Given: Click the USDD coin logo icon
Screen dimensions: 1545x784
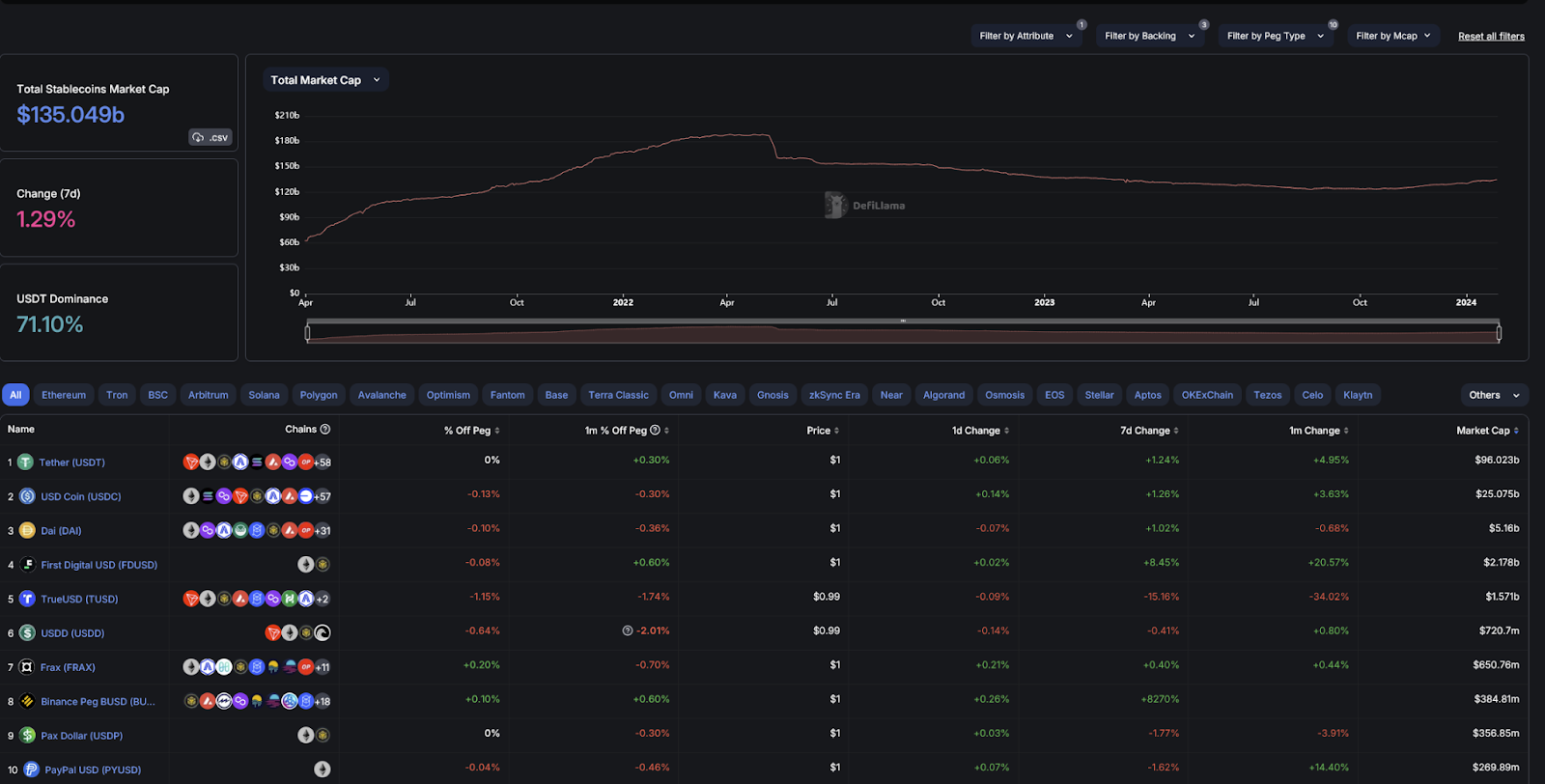Looking at the screenshot, I should click(27, 633).
